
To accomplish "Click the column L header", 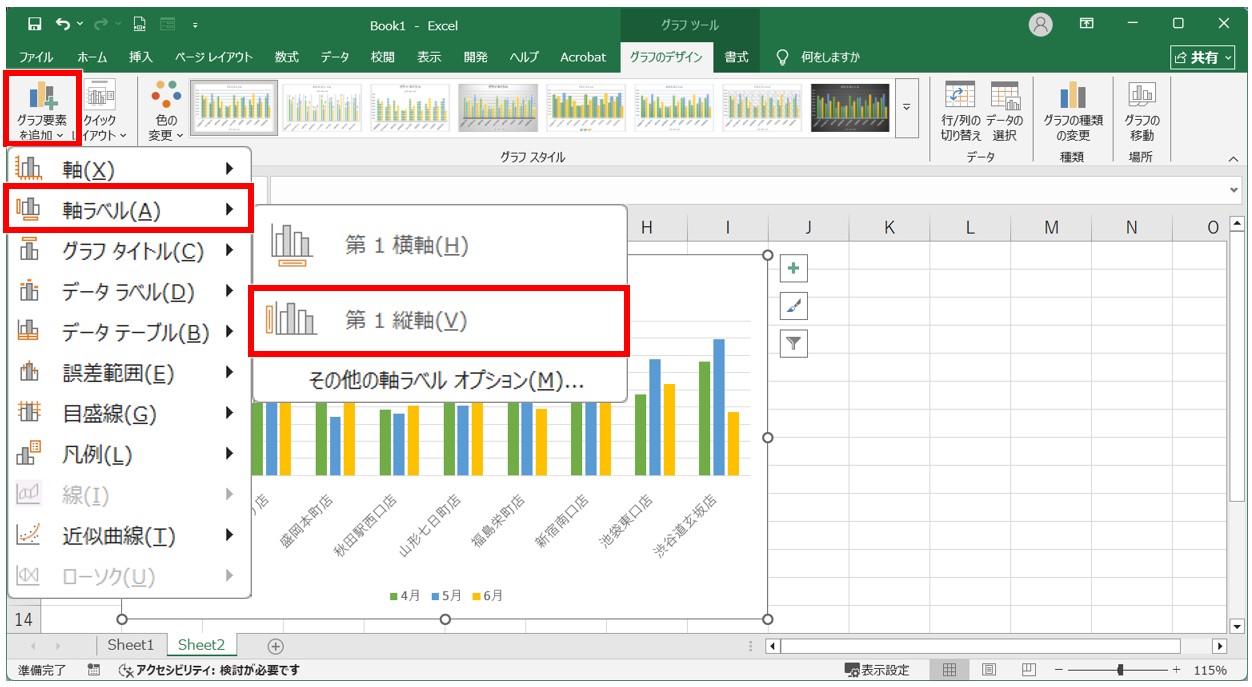I will coord(970,228).
